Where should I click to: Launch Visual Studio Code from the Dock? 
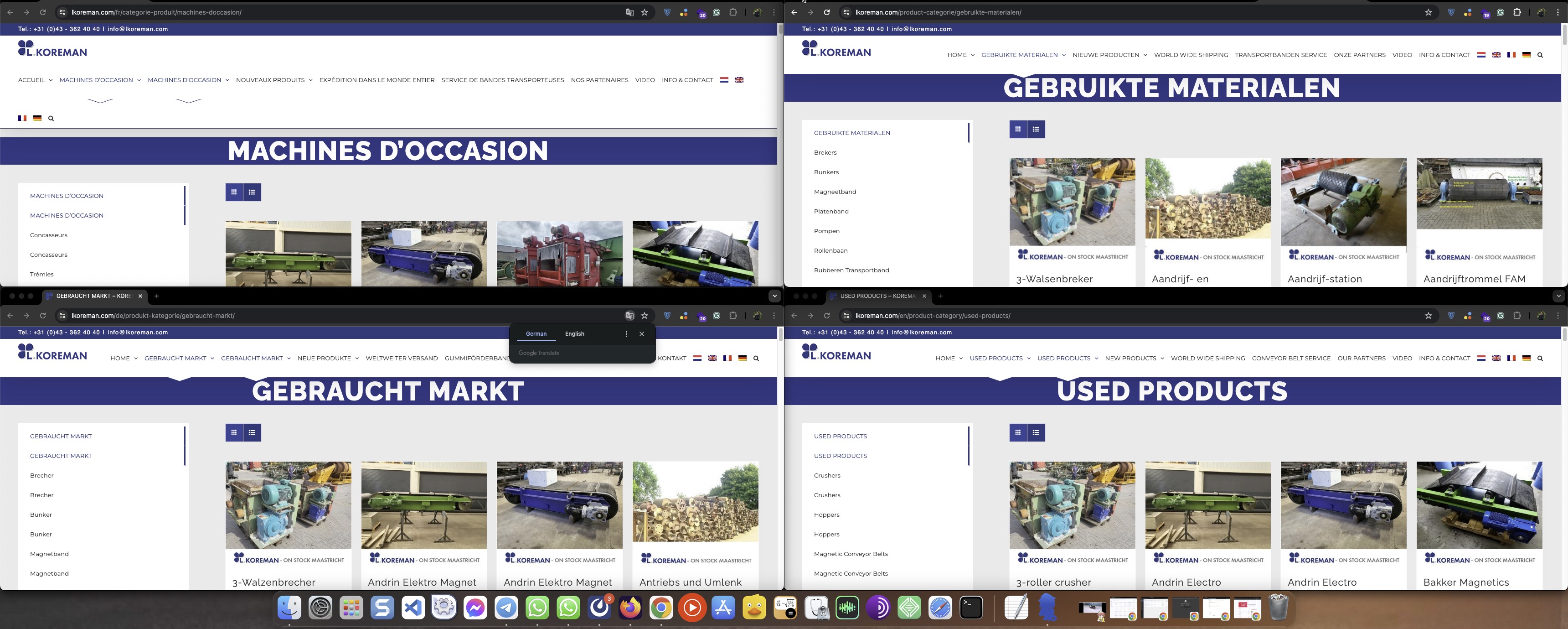413,607
